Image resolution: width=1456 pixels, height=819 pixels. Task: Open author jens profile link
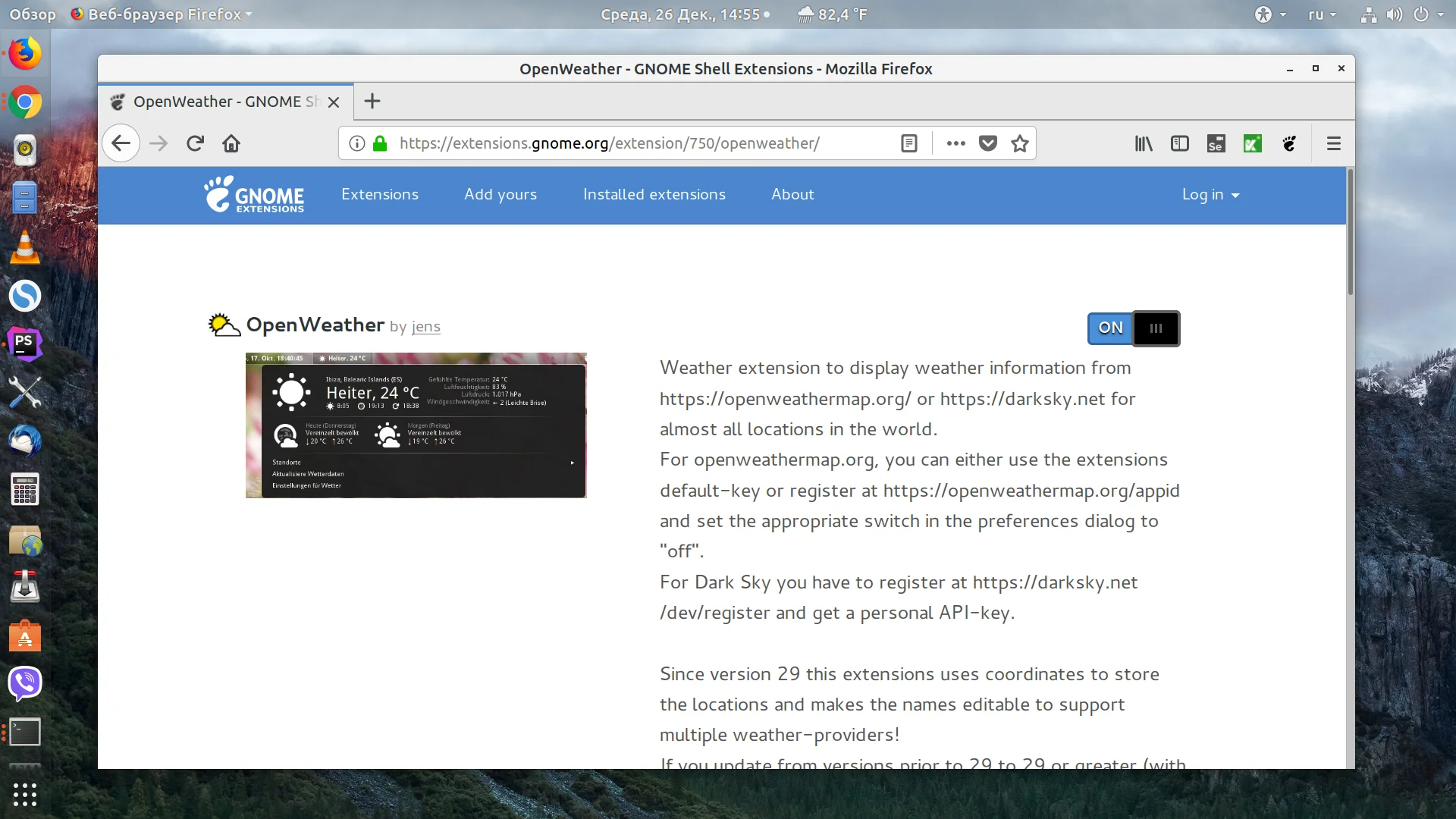(425, 327)
